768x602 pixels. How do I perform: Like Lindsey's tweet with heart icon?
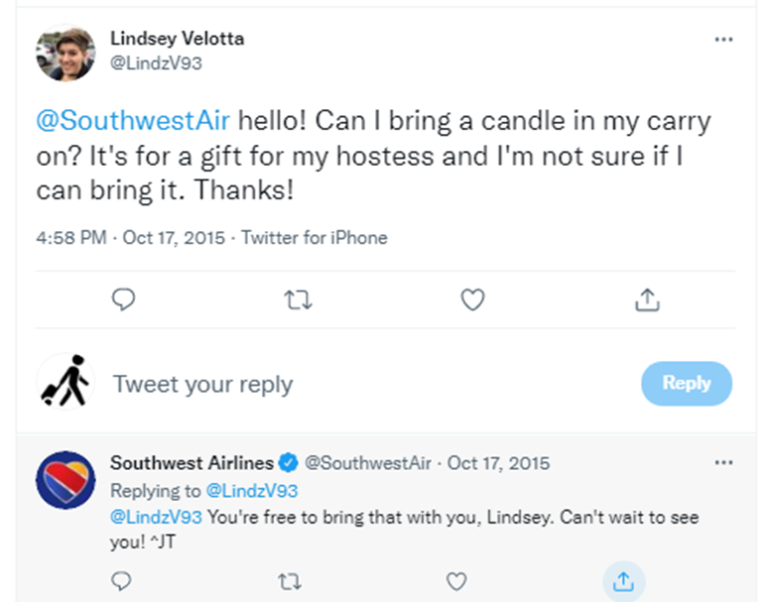pyautogui.click(x=473, y=300)
